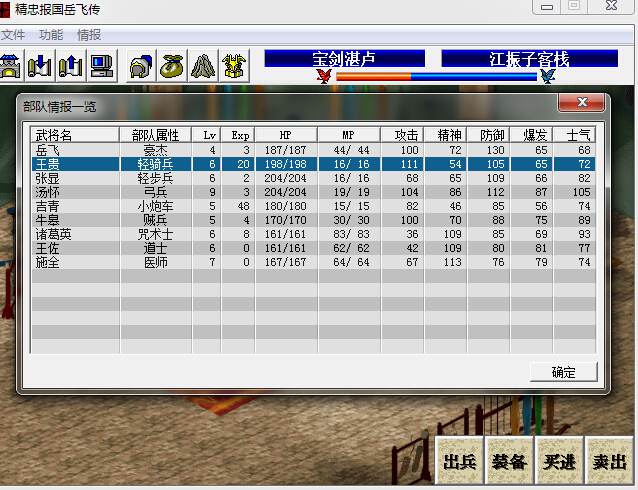
Task: Click the 小炮车 troop type cell
Action: click(x=155, y=206)
